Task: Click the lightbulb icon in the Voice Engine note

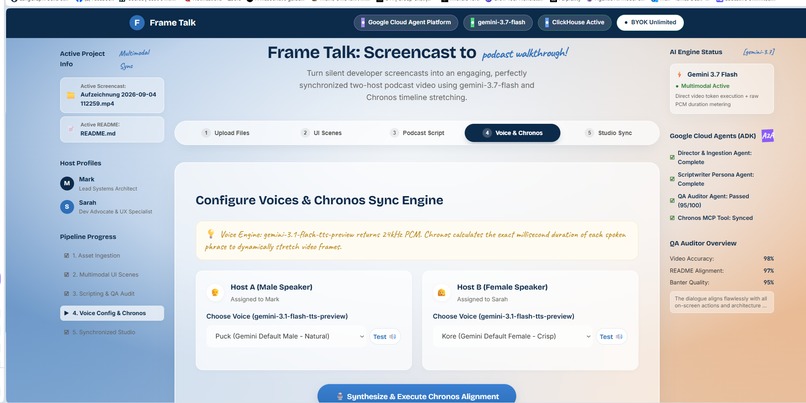Action: coord(210,234)
